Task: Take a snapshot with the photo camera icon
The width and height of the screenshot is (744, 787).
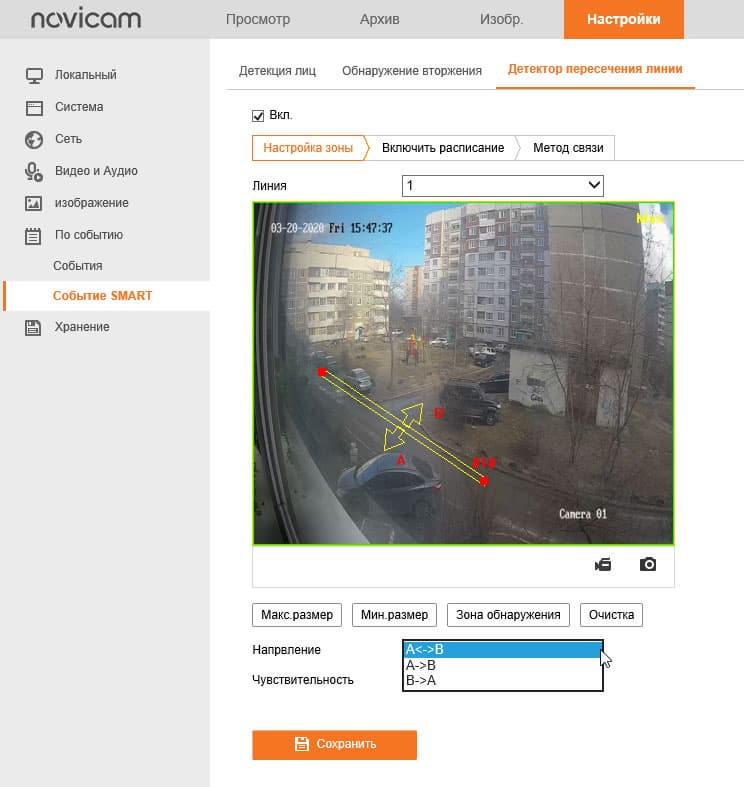Action: point(648,564)
